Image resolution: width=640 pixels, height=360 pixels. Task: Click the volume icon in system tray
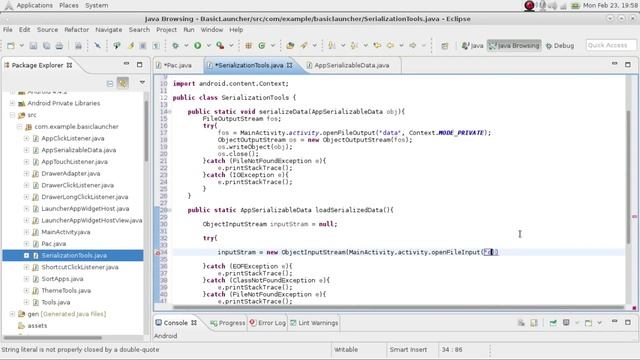pyautogui.click(x=552, y=5)
